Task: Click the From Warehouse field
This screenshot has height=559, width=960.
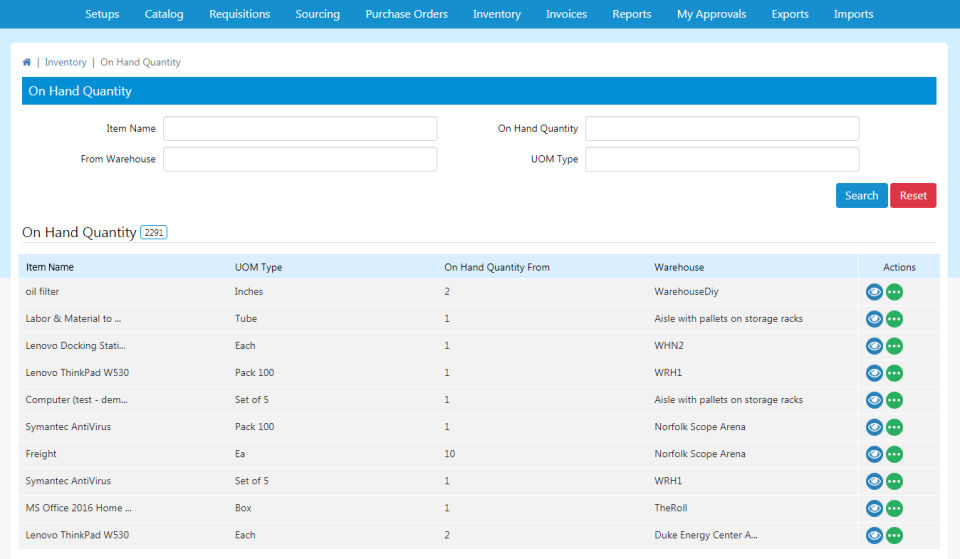Action: (300, 160)
